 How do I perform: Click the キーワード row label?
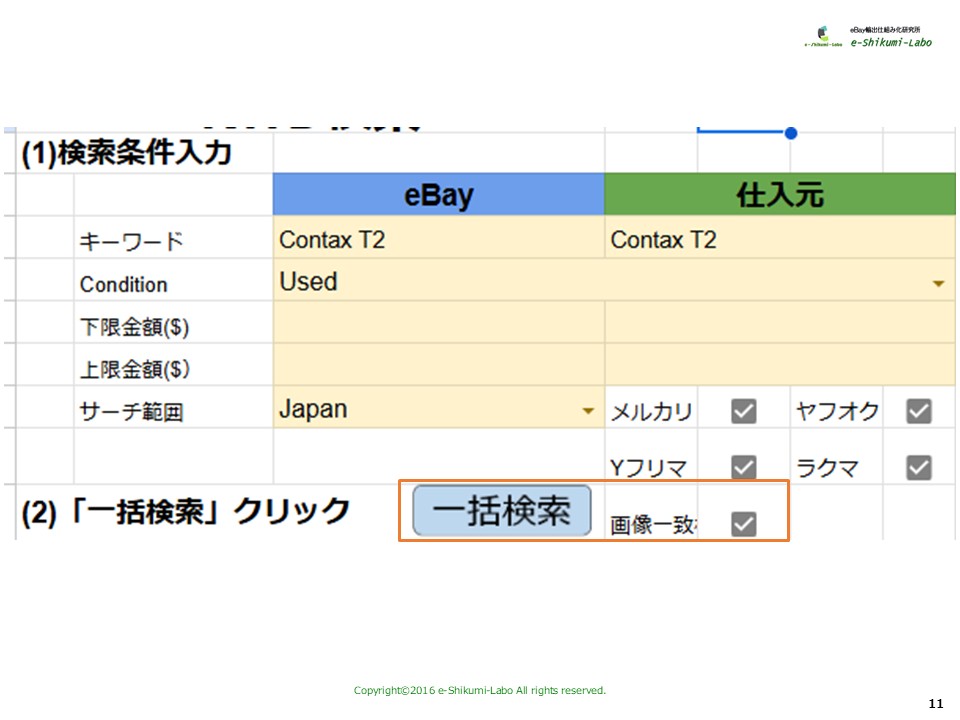132,242
